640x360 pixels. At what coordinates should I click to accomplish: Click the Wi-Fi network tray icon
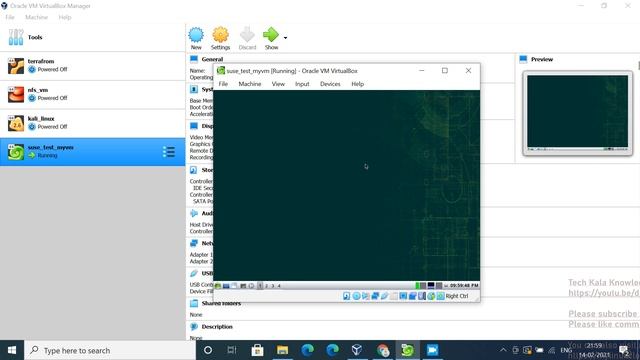point(552,350)
